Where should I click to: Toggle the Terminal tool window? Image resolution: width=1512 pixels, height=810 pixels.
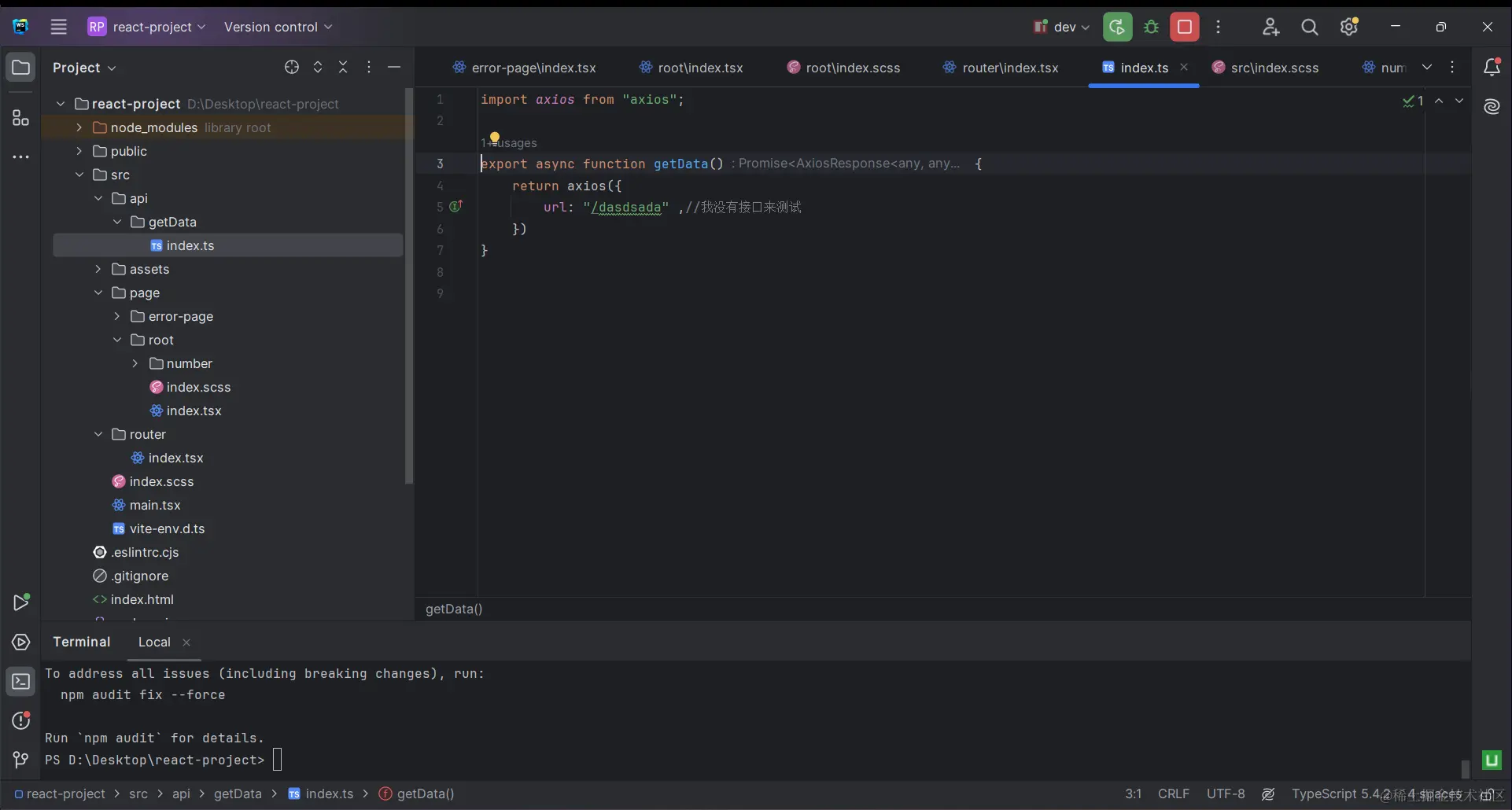[21, 681]
